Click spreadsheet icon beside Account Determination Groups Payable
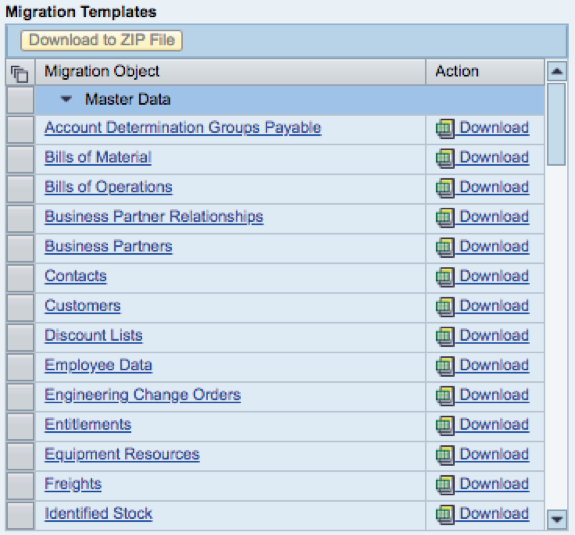Image resolution: width=575 pixels, height=535 pixels. (x=445, y=129)
